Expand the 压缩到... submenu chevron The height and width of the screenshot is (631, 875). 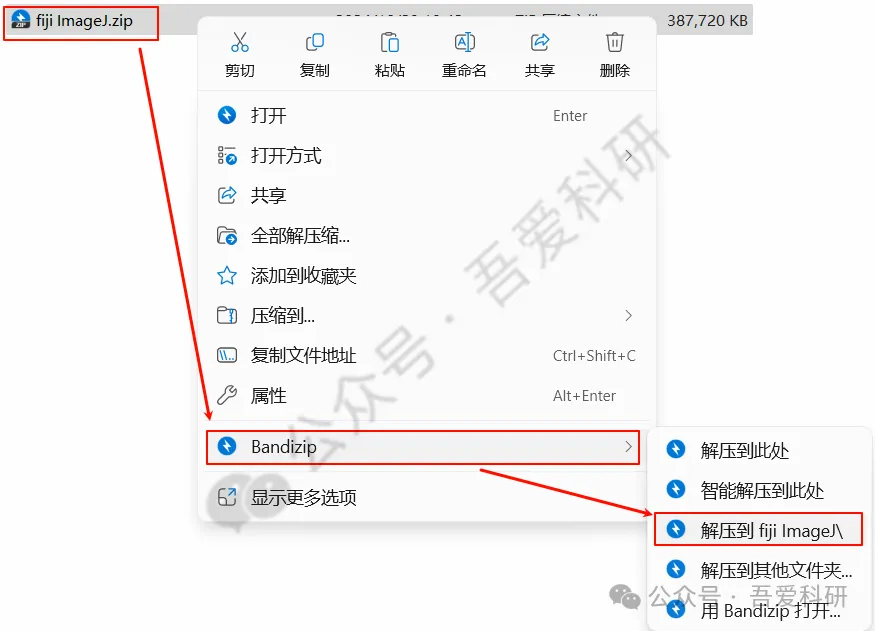(628, 316)
